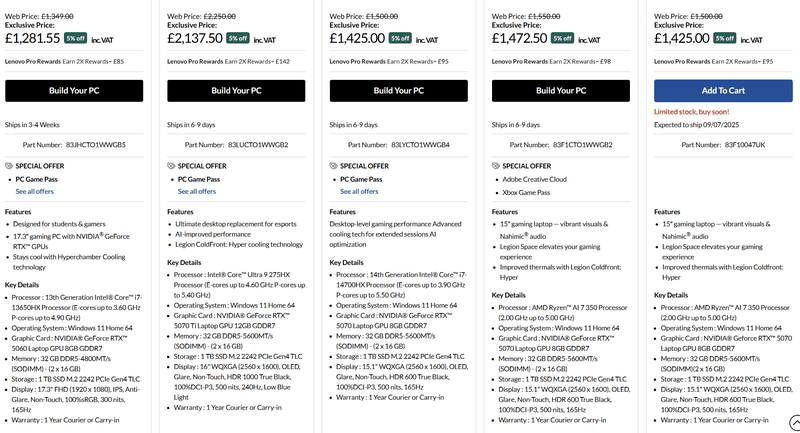Click the 5% off badge on £1,281.55 price
The image size is (800, 433).
(x=76, y=38)
